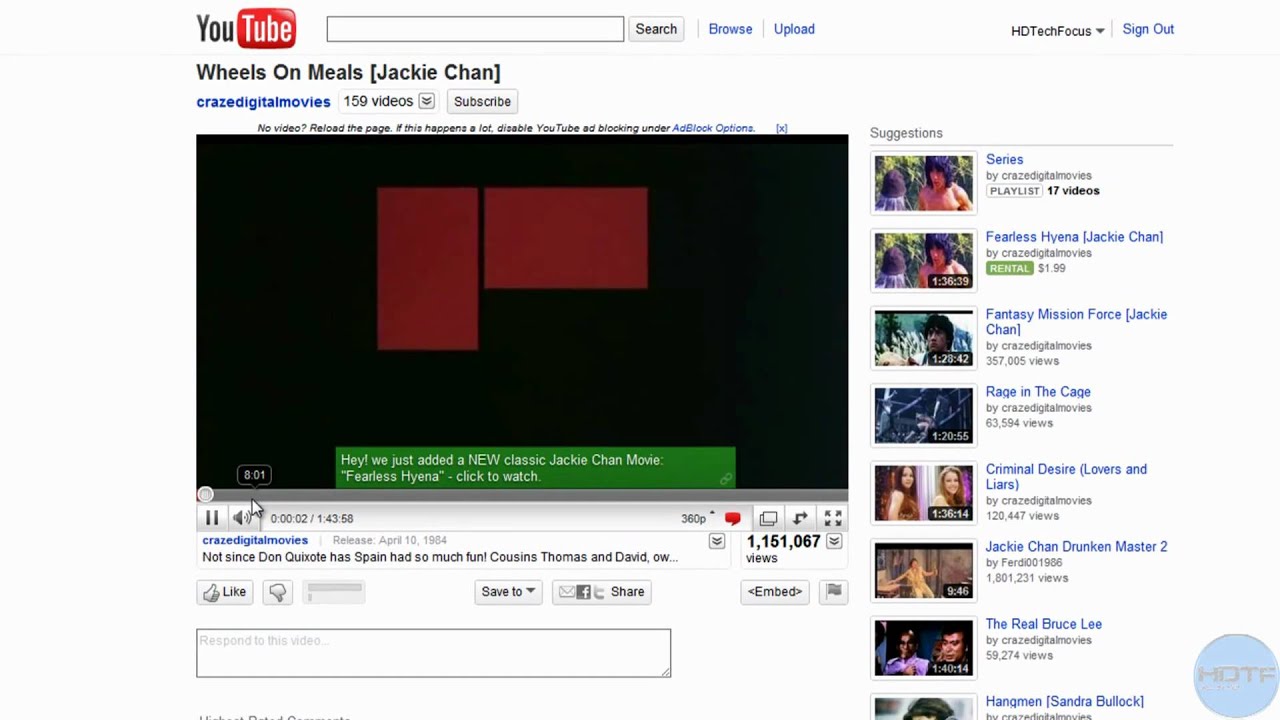The width and height of the screenshot is (1280, 720).
Task: Open the Series playlist title link
Action: click(1004, 159)
